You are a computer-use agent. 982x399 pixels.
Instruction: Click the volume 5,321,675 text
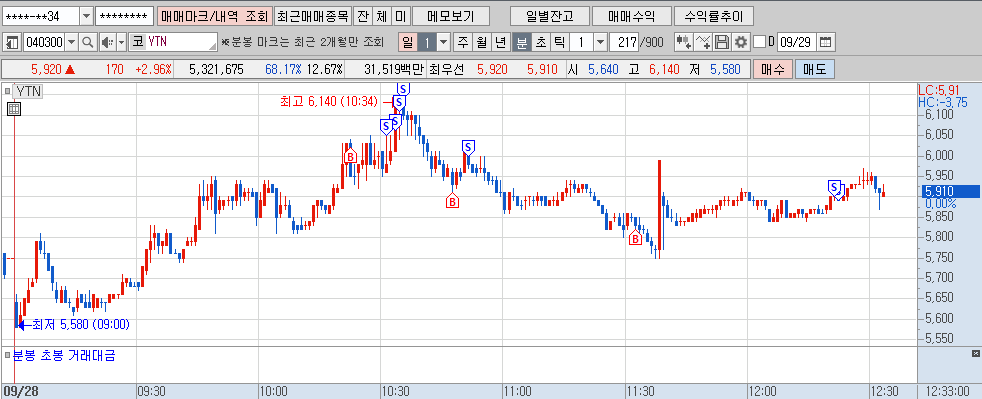click(x=216, y=69)
